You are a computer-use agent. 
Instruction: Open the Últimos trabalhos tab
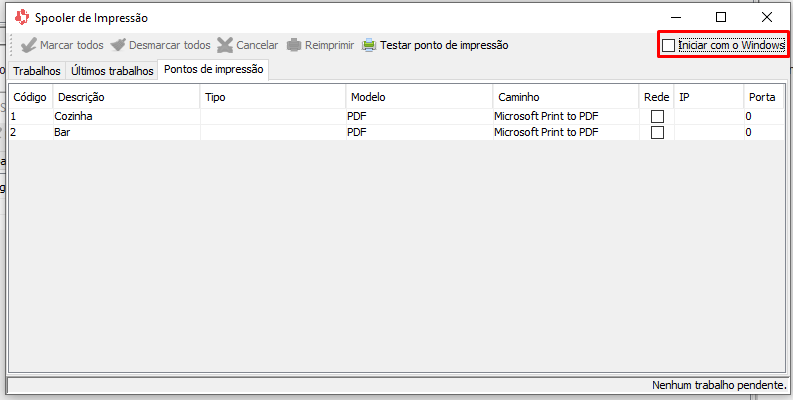[x=112, y=71]
